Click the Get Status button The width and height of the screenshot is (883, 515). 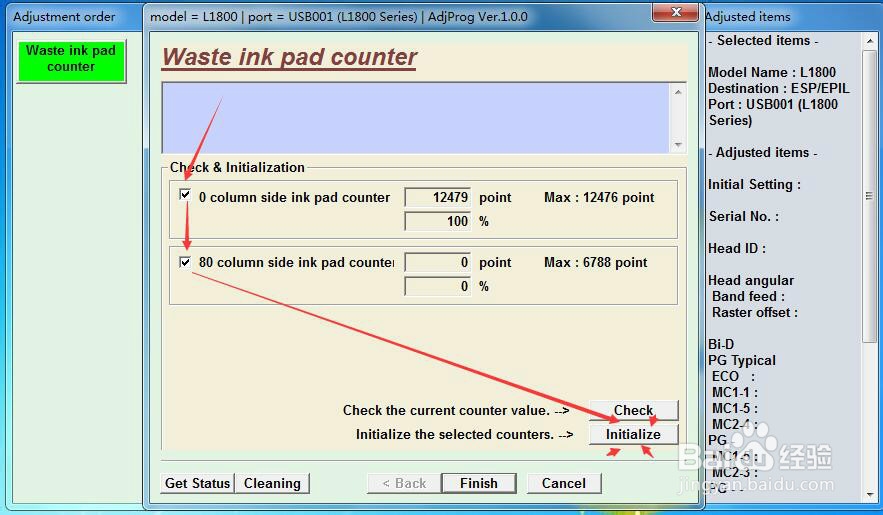click(x=197, y=483)
